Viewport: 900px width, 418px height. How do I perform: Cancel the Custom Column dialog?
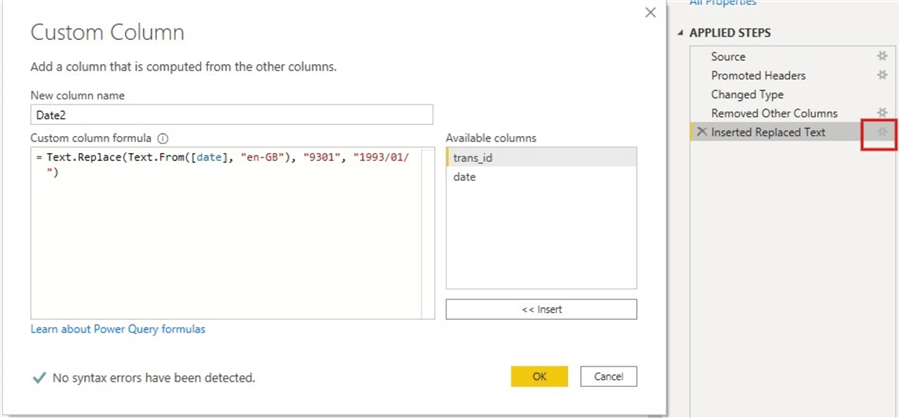point(608,377)
